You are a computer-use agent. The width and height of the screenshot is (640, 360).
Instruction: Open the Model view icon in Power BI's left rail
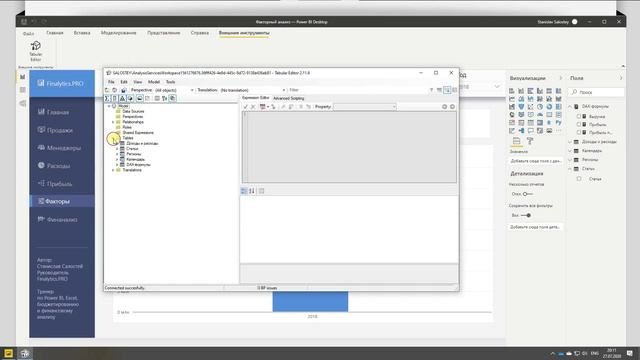point(22,103)
